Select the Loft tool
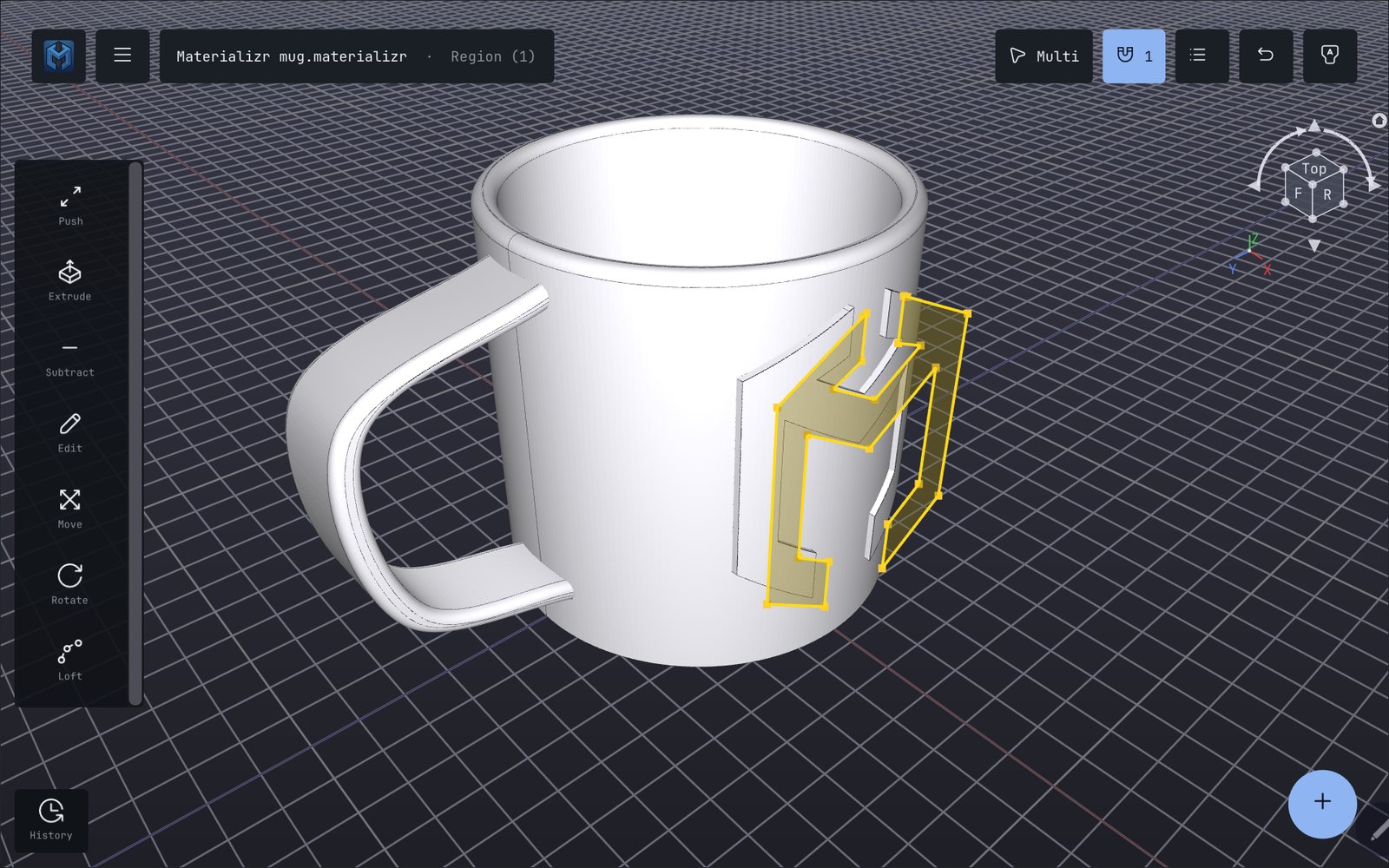This screenshot has width=1389, height=868. pyautogui.click(x=70, y=661)
